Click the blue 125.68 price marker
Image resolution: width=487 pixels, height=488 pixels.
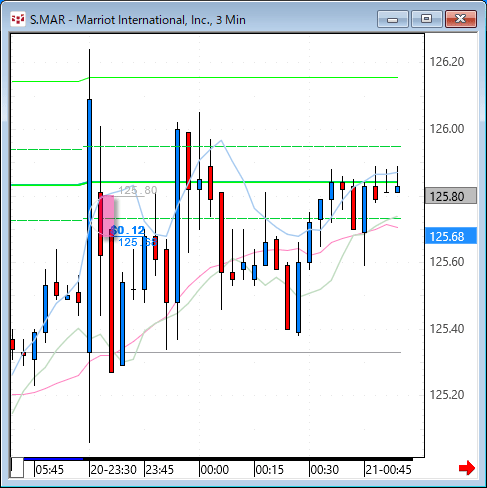point(451,236)
